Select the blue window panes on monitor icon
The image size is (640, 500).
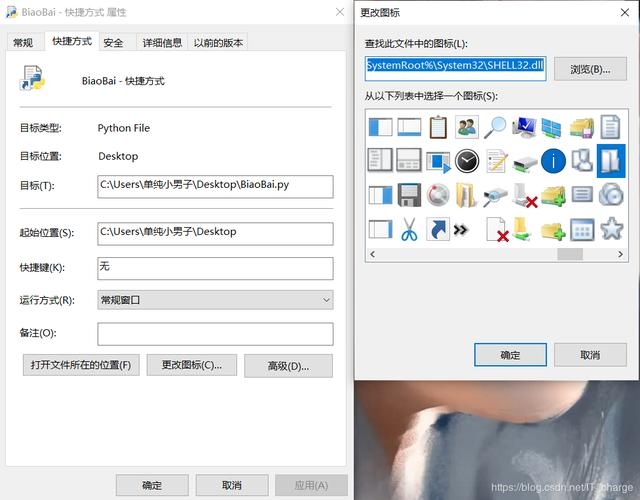pos(551,127)
